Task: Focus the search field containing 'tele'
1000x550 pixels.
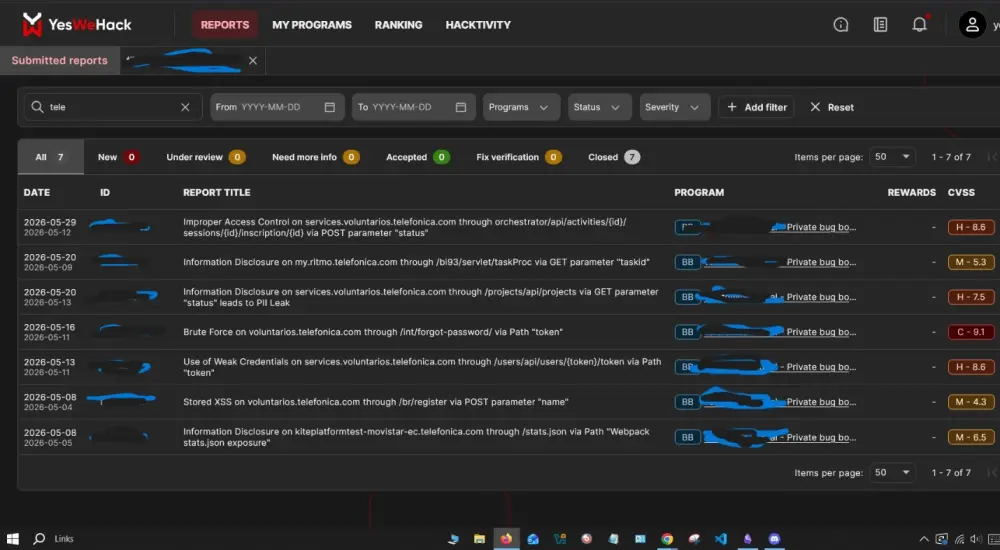Action: coord(113,107)
